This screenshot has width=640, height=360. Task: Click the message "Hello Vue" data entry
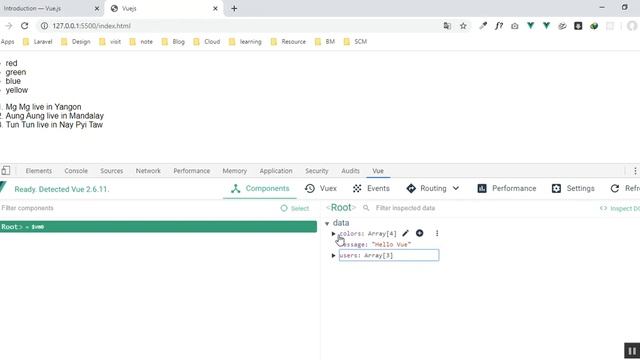coord(375,244)
